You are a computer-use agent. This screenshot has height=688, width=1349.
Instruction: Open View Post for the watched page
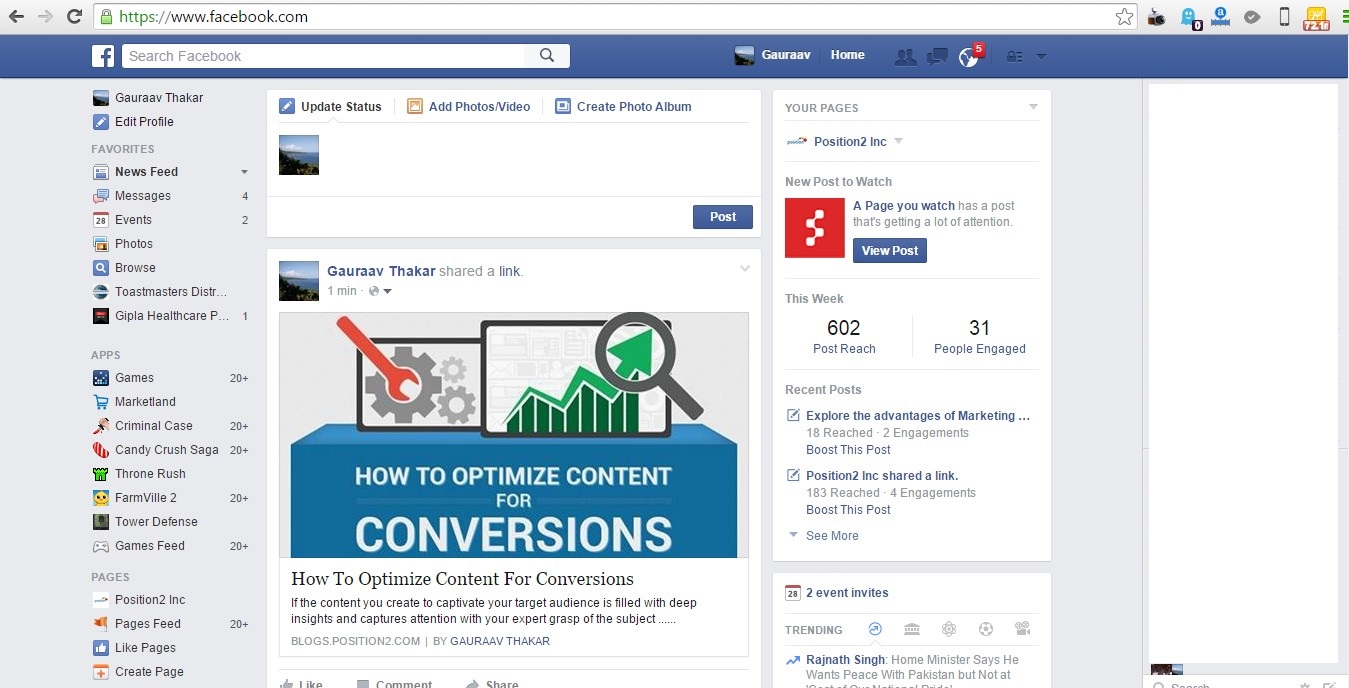pos(888,251)
